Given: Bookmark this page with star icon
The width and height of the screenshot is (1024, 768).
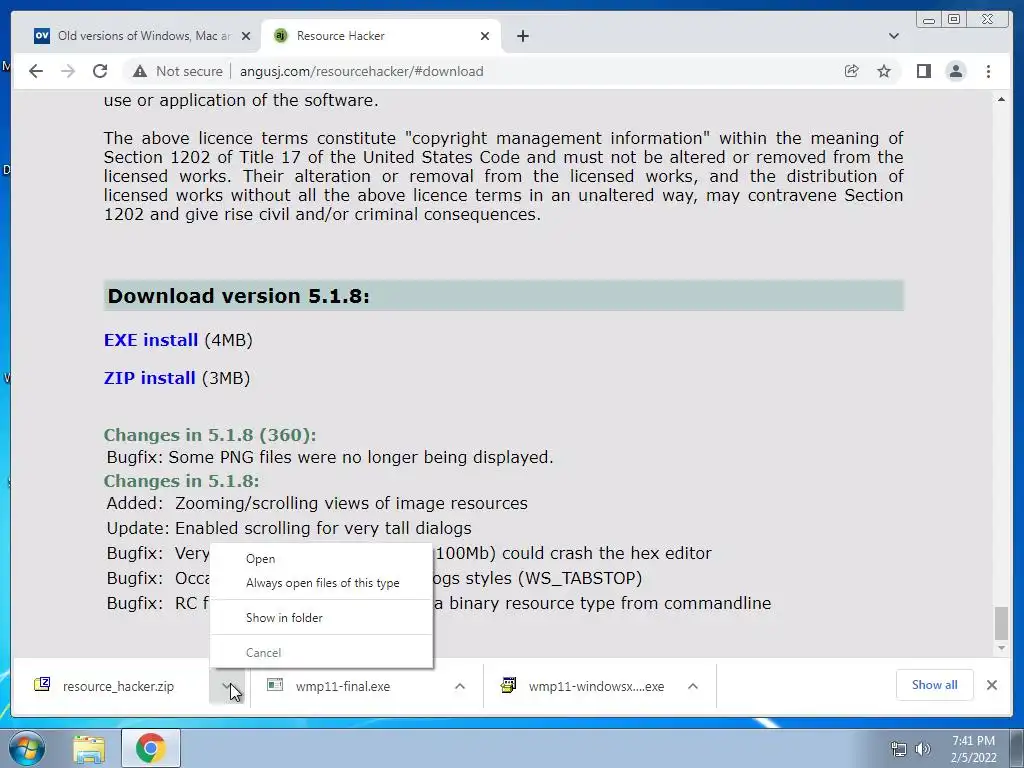Looking at the screenshot, I should click(x=884, y=71).
